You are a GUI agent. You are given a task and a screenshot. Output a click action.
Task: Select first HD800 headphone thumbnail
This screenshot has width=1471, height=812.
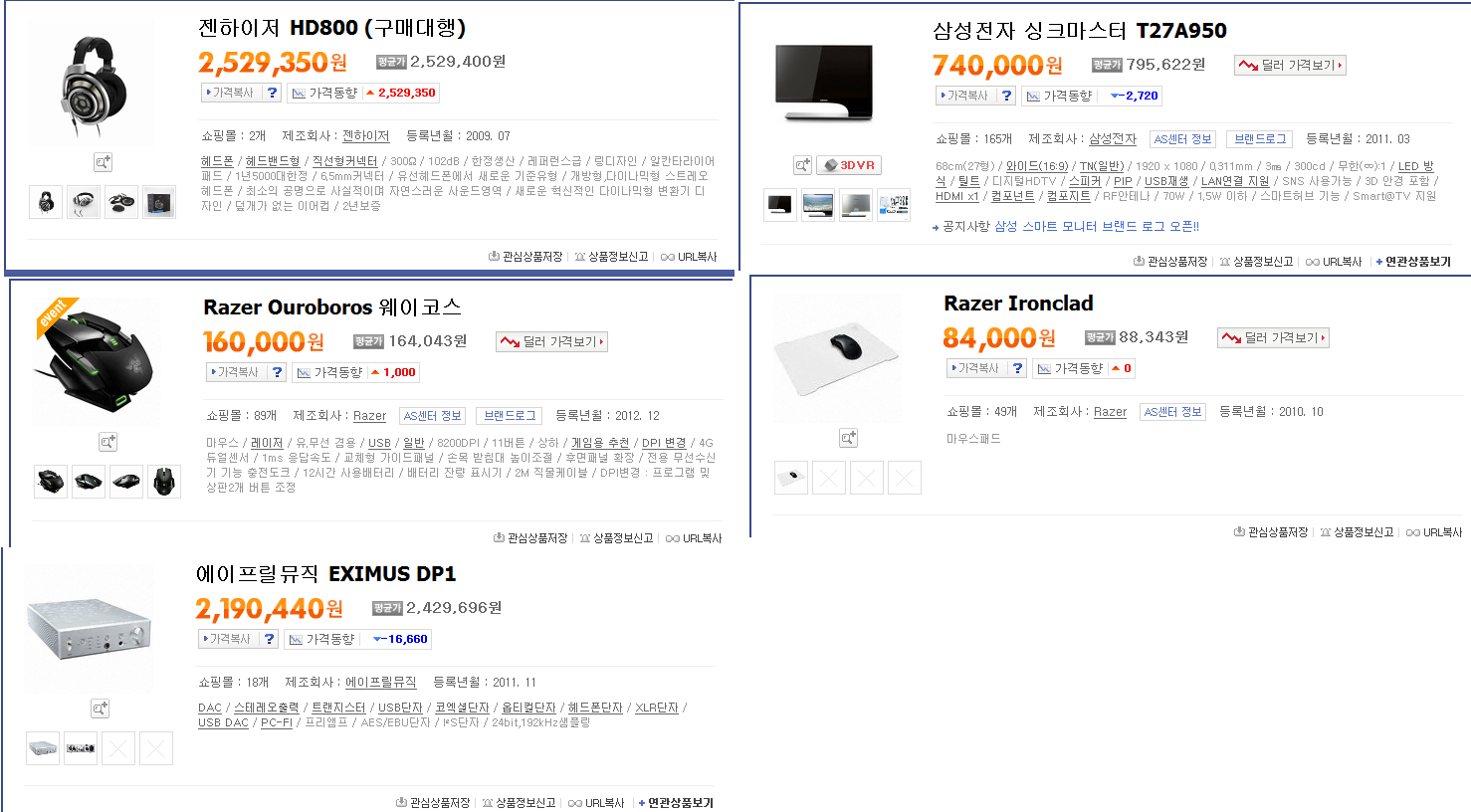pyautogui.click(x=46, y=202)
